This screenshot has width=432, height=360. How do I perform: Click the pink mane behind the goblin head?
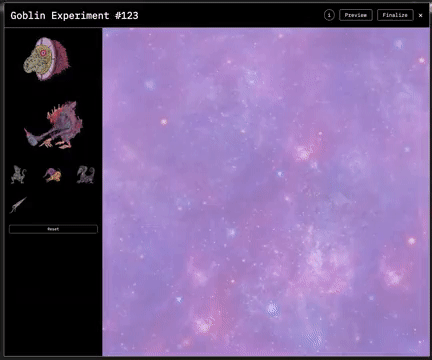click(61, 58)
